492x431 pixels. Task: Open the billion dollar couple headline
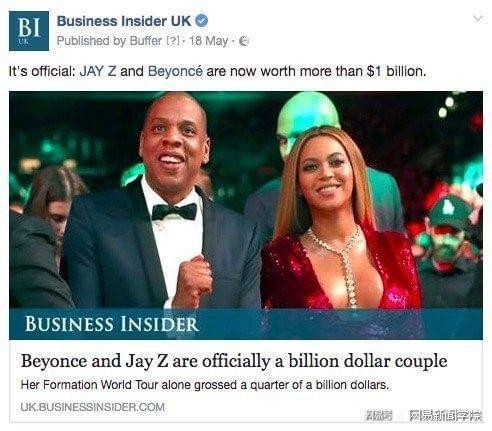[x=234, y=361]
